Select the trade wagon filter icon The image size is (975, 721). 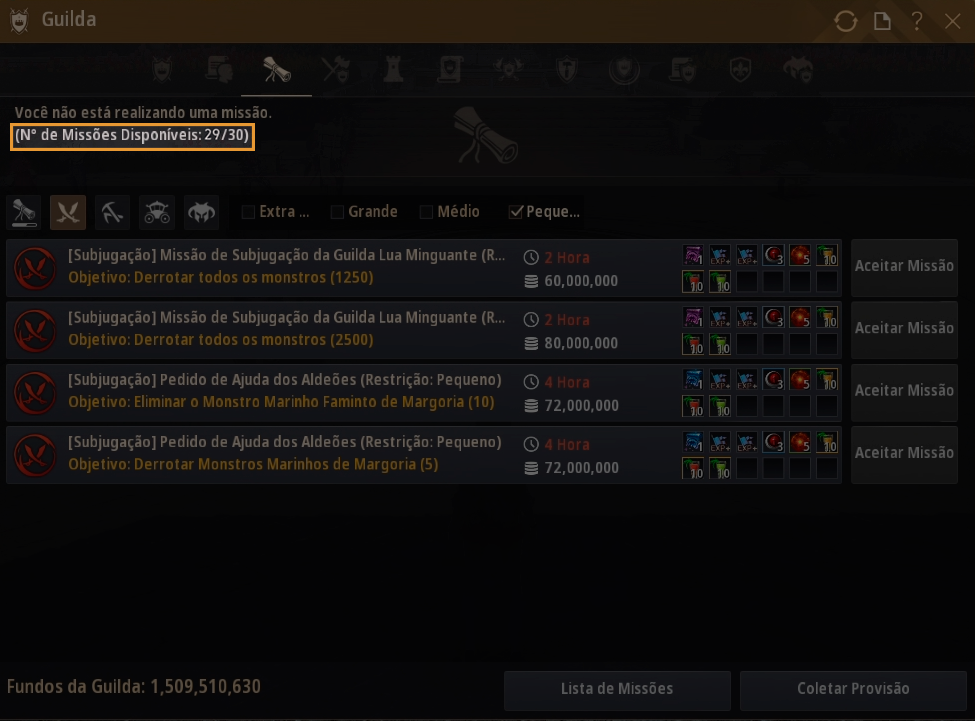tap(157, 213)
